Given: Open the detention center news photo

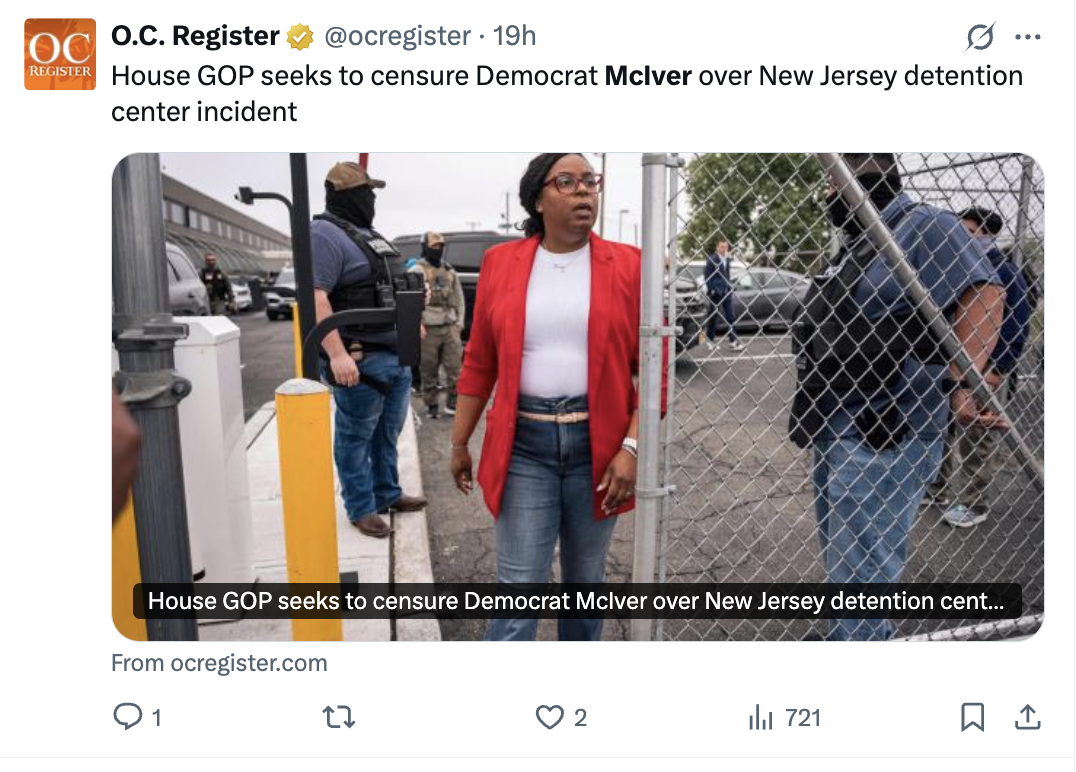Looking at the screenshot, I should [x=577, y=380].
